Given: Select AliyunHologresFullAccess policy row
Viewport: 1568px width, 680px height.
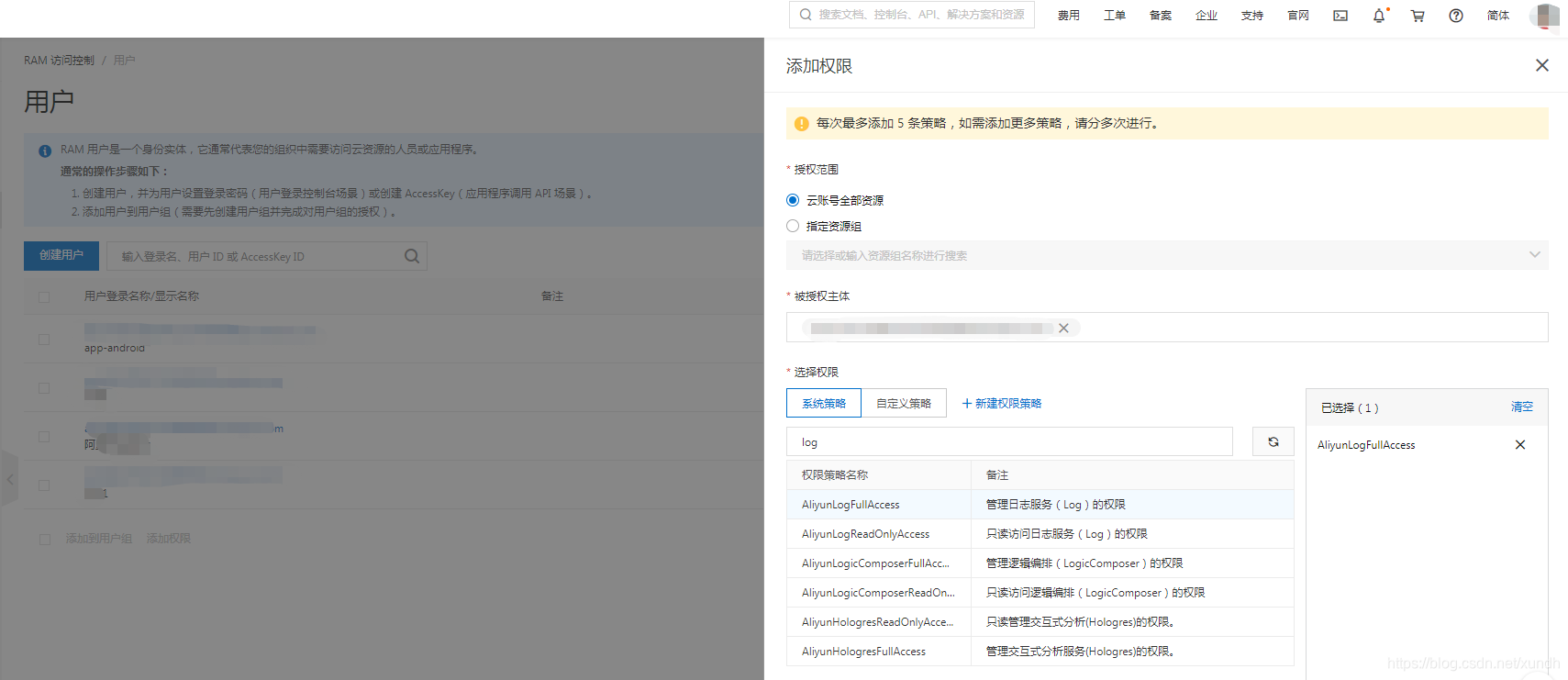Looking at the screenshot, I should pyautogui.click(x=1040, y=652).
